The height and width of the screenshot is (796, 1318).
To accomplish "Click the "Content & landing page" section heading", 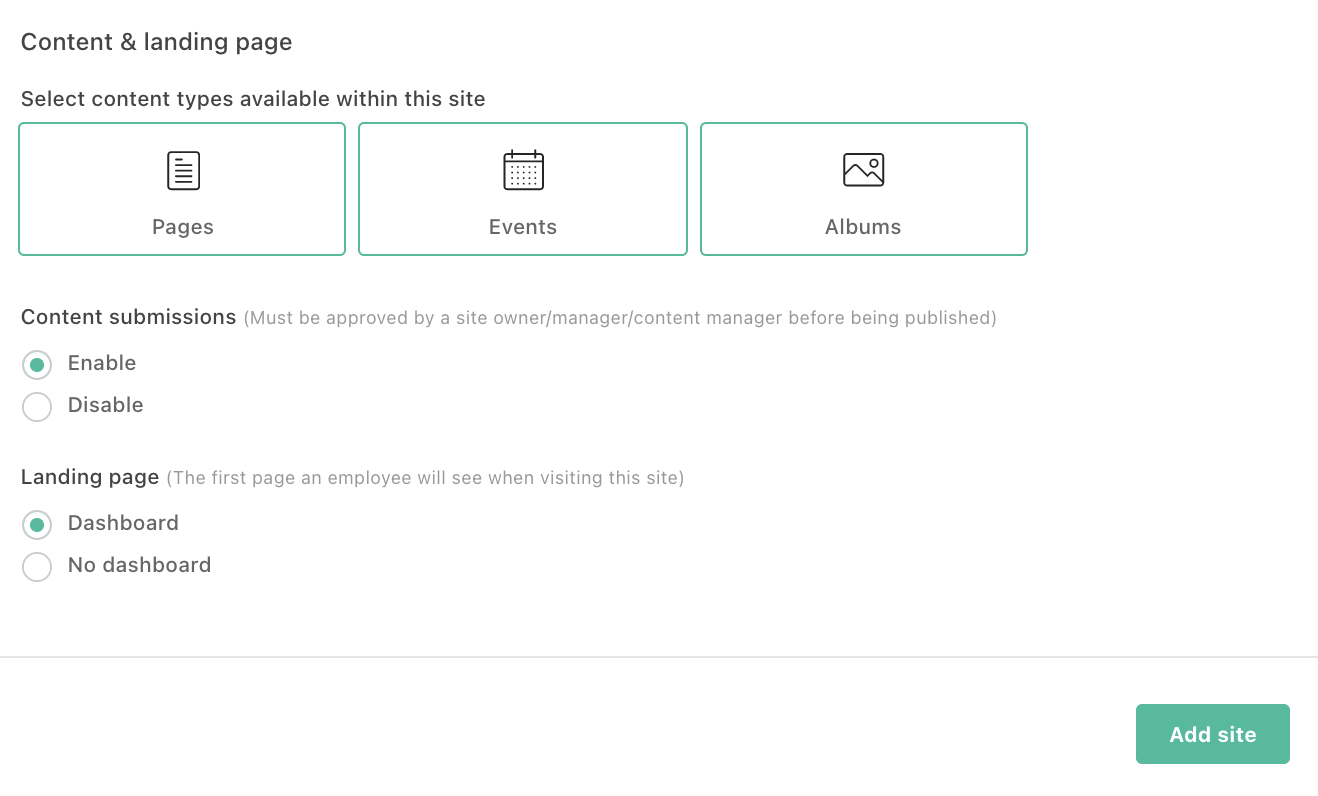I will (157, 42).
